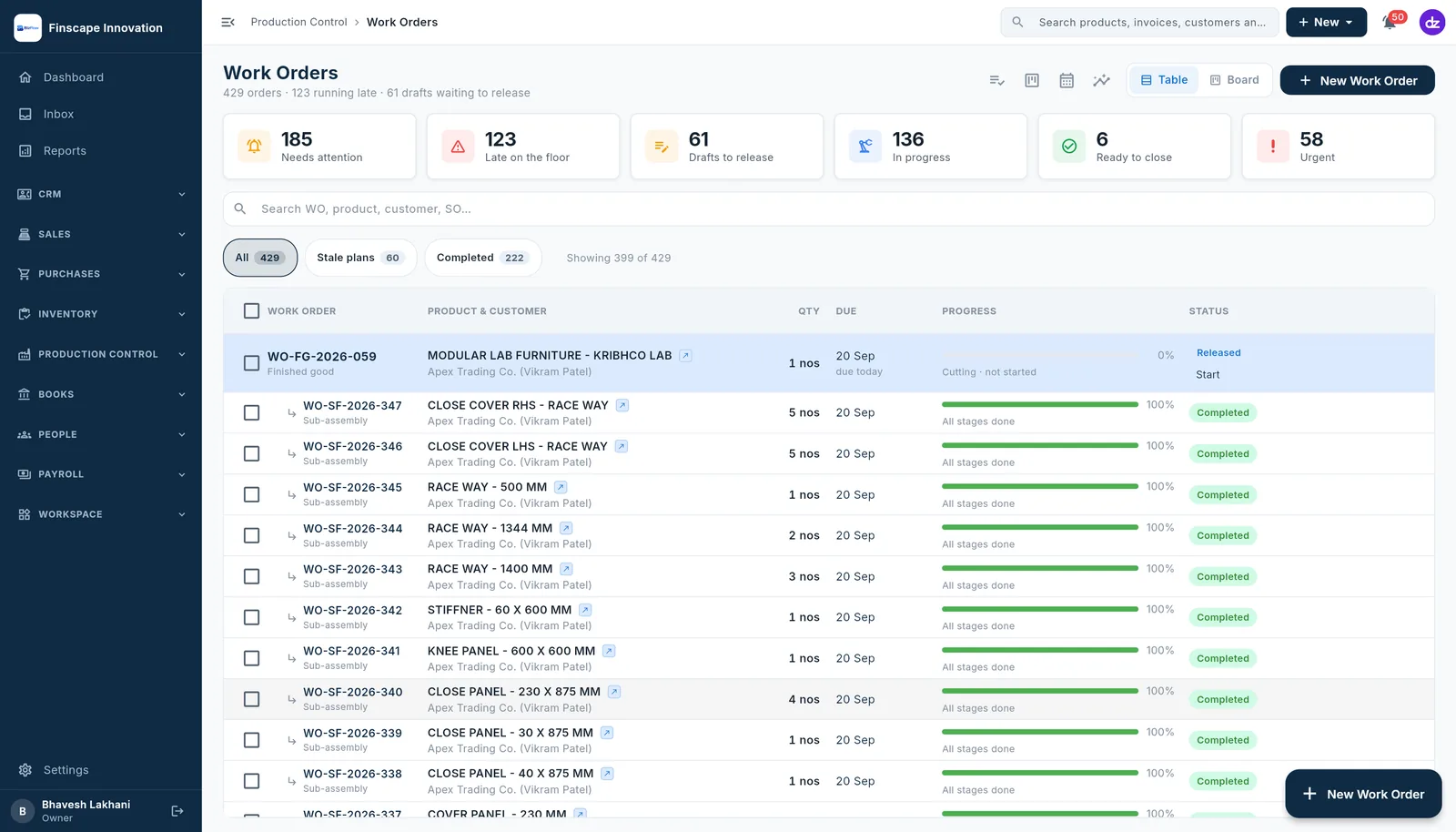Viewport: 1456px width, 832px height.
Task: Open the New dropdown in top bar
Action: pyautogui.click(x=1326, y=22)
